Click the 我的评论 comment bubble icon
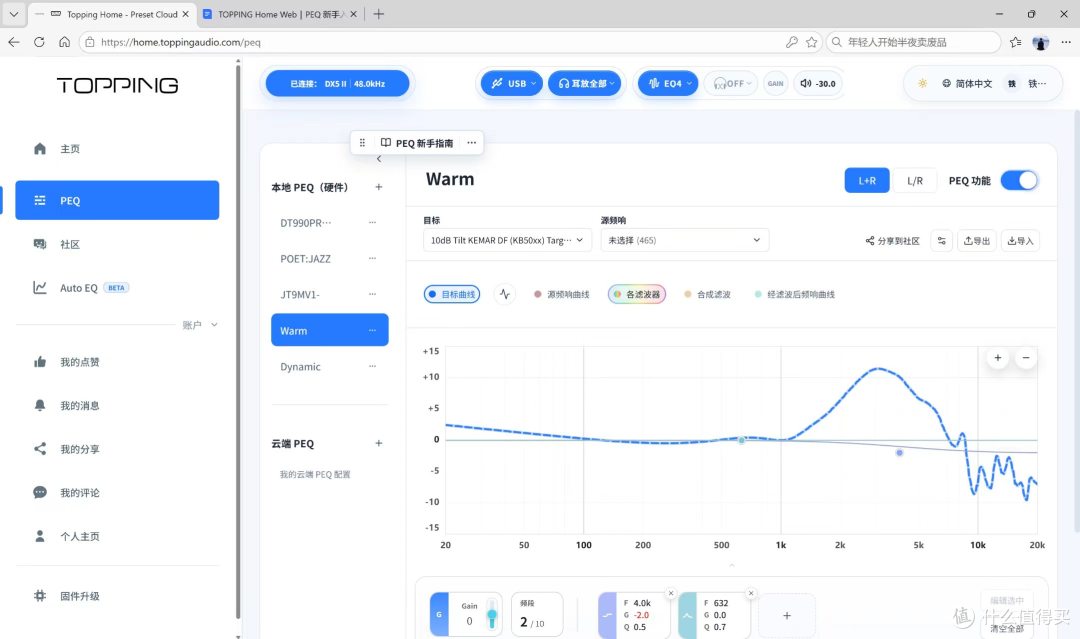This screenshot has width=1080, height=639. pyautogui.click(x=40, y=492)
